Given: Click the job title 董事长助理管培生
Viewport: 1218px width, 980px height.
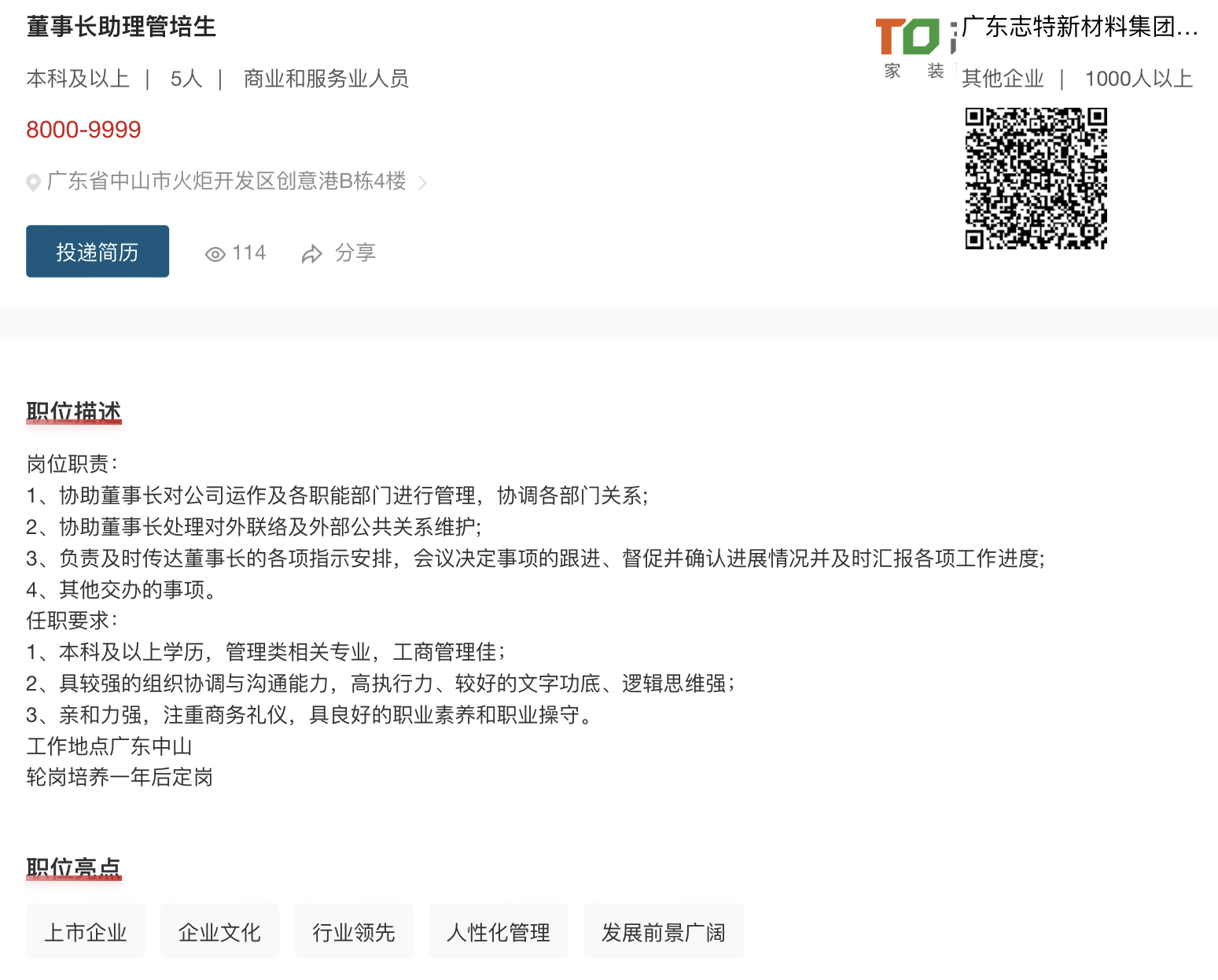Looking at the screenshot, I should click(x=121, y=27).
